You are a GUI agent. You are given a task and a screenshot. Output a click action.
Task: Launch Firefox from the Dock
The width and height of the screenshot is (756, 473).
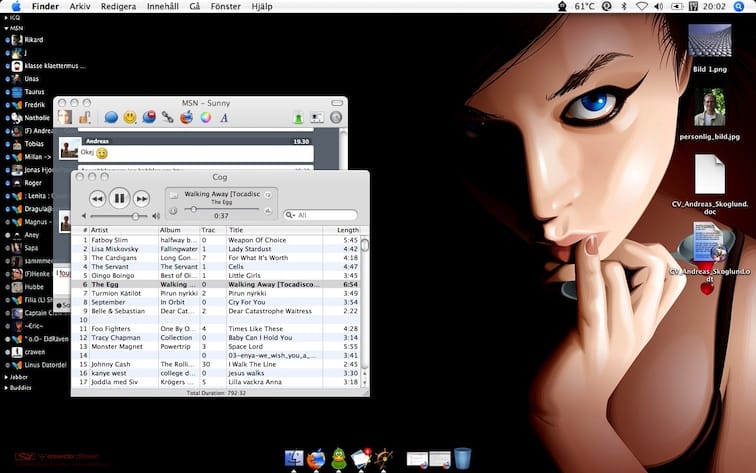pyautogui.click(x=317, y=458)
